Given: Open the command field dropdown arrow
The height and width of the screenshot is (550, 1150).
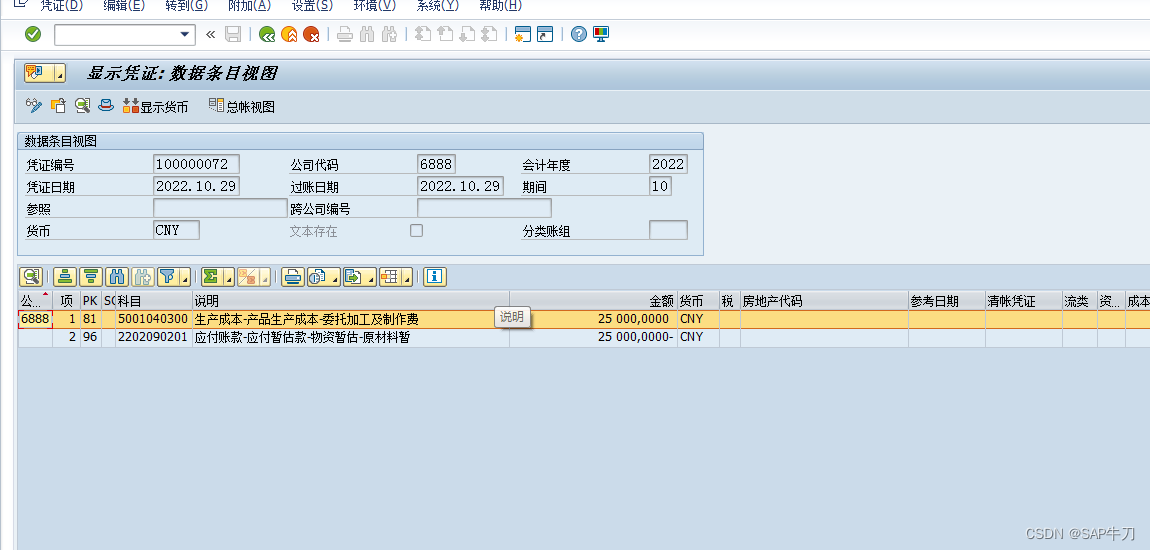Looking at the screenshot, I should (184, 34).
